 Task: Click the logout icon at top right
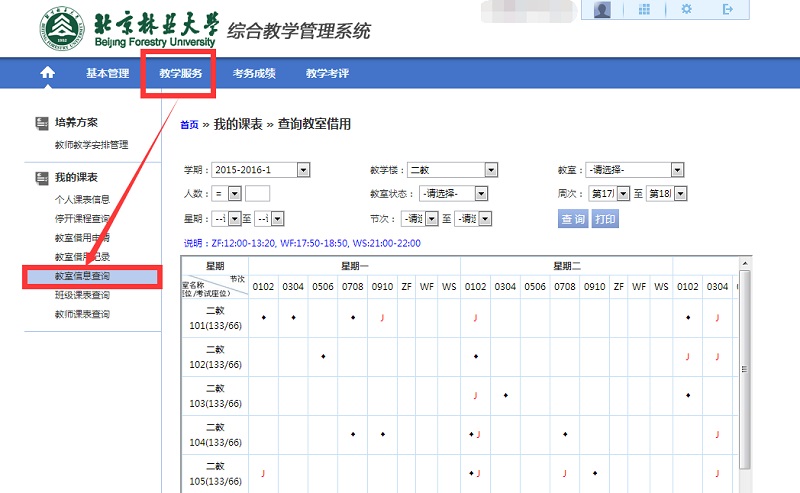coord(728,10)
